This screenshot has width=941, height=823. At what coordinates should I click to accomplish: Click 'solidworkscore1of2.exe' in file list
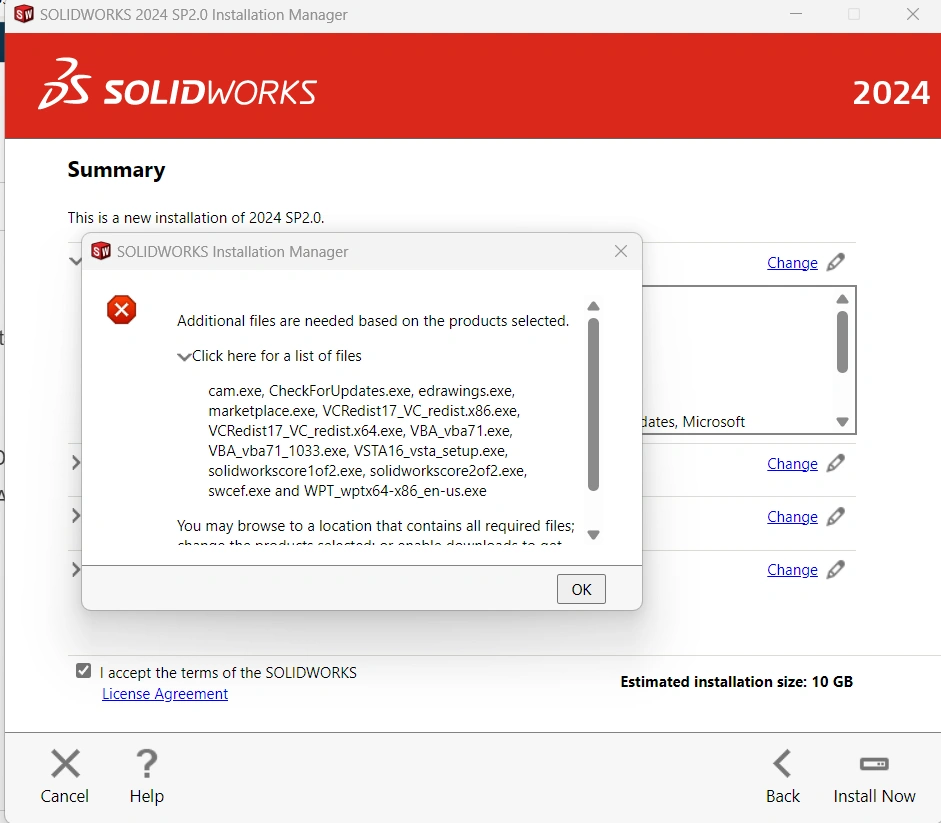286,471
